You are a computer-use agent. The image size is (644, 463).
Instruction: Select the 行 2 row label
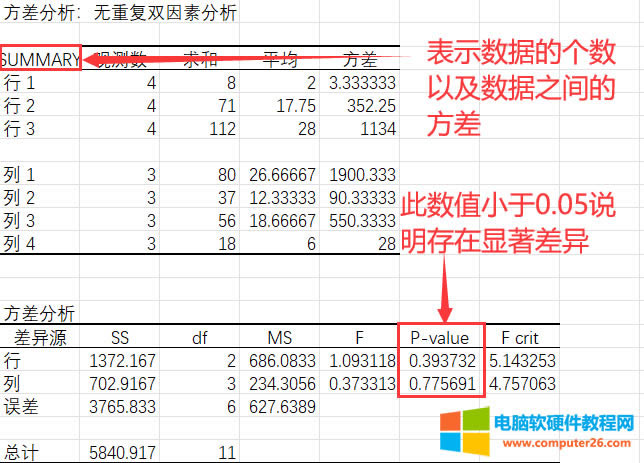coord(19,106)
